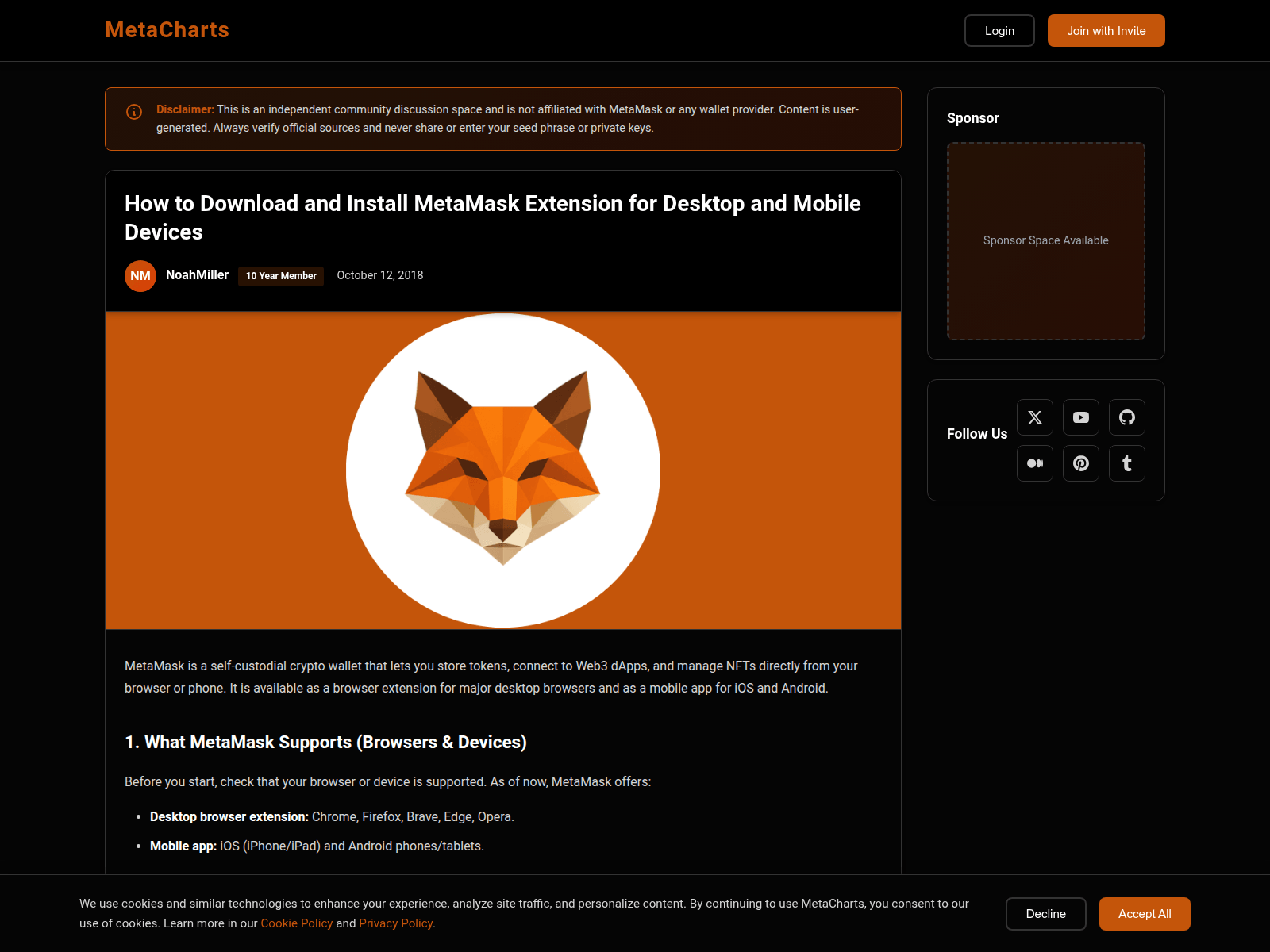Click the Sponsor Space Available box
The width and height of the screenshot is (1270, 952).
(x=1046, y=241)
